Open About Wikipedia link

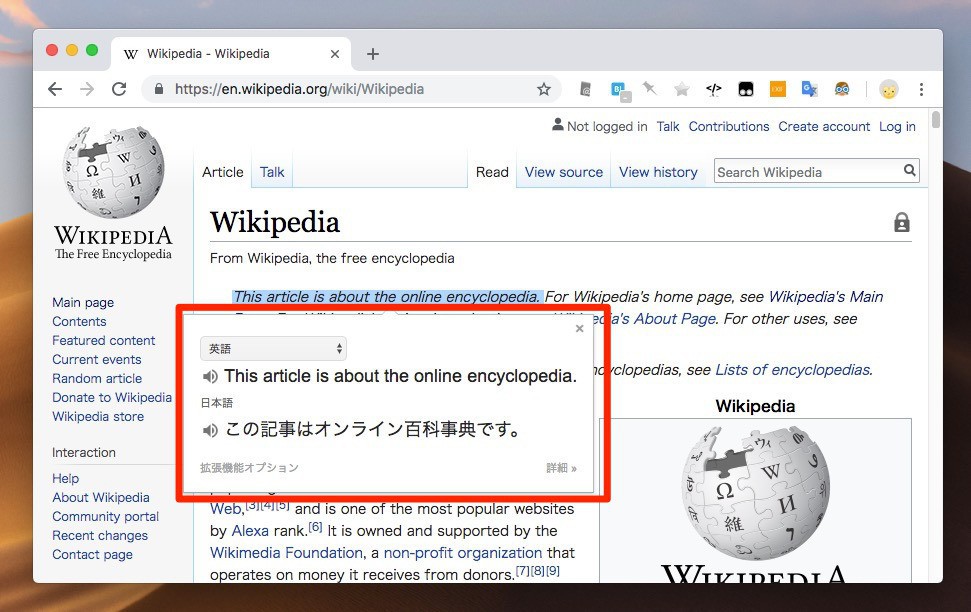[x=101, y=497]
